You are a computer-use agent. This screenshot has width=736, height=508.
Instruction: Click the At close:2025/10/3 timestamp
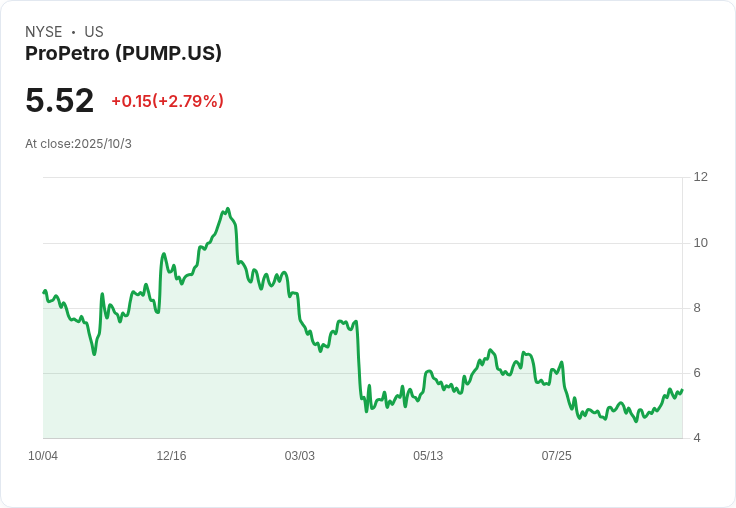[x=78, y=144]
